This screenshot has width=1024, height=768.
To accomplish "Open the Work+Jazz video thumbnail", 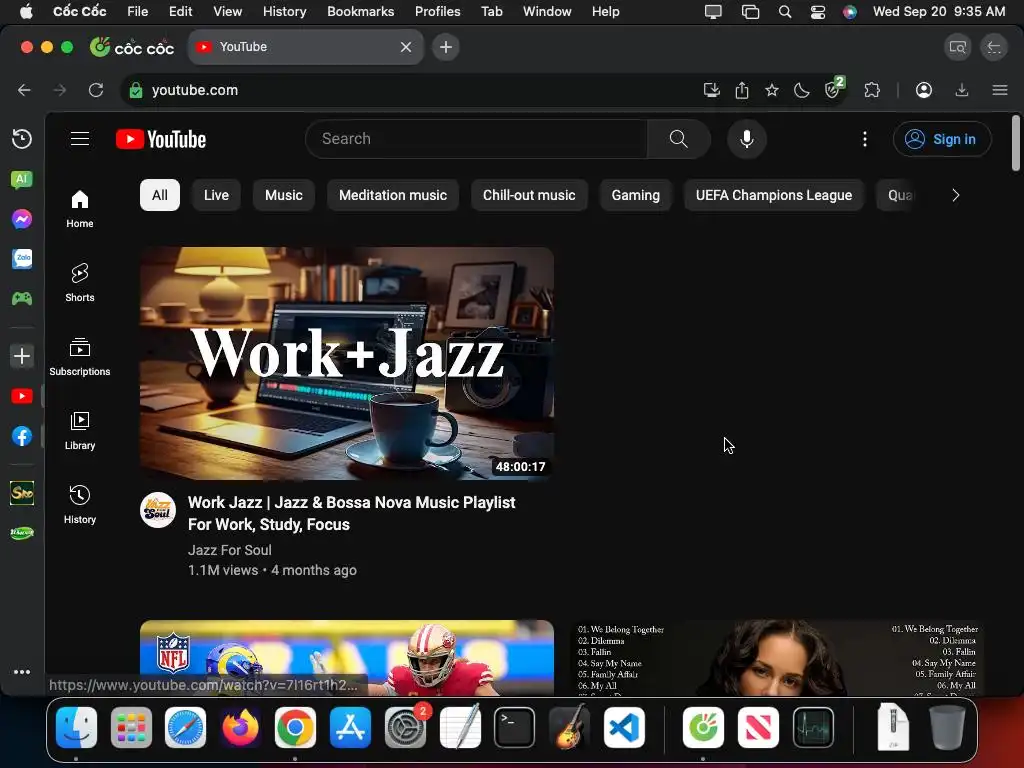I will (347, 363).
